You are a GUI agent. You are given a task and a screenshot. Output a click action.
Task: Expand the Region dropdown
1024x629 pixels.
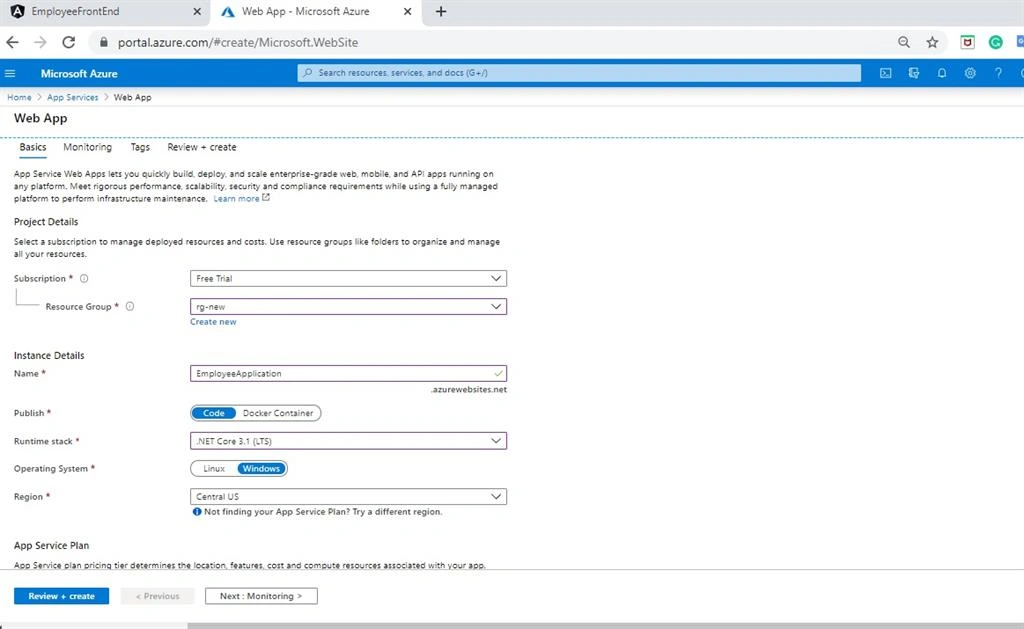[348, 496]
